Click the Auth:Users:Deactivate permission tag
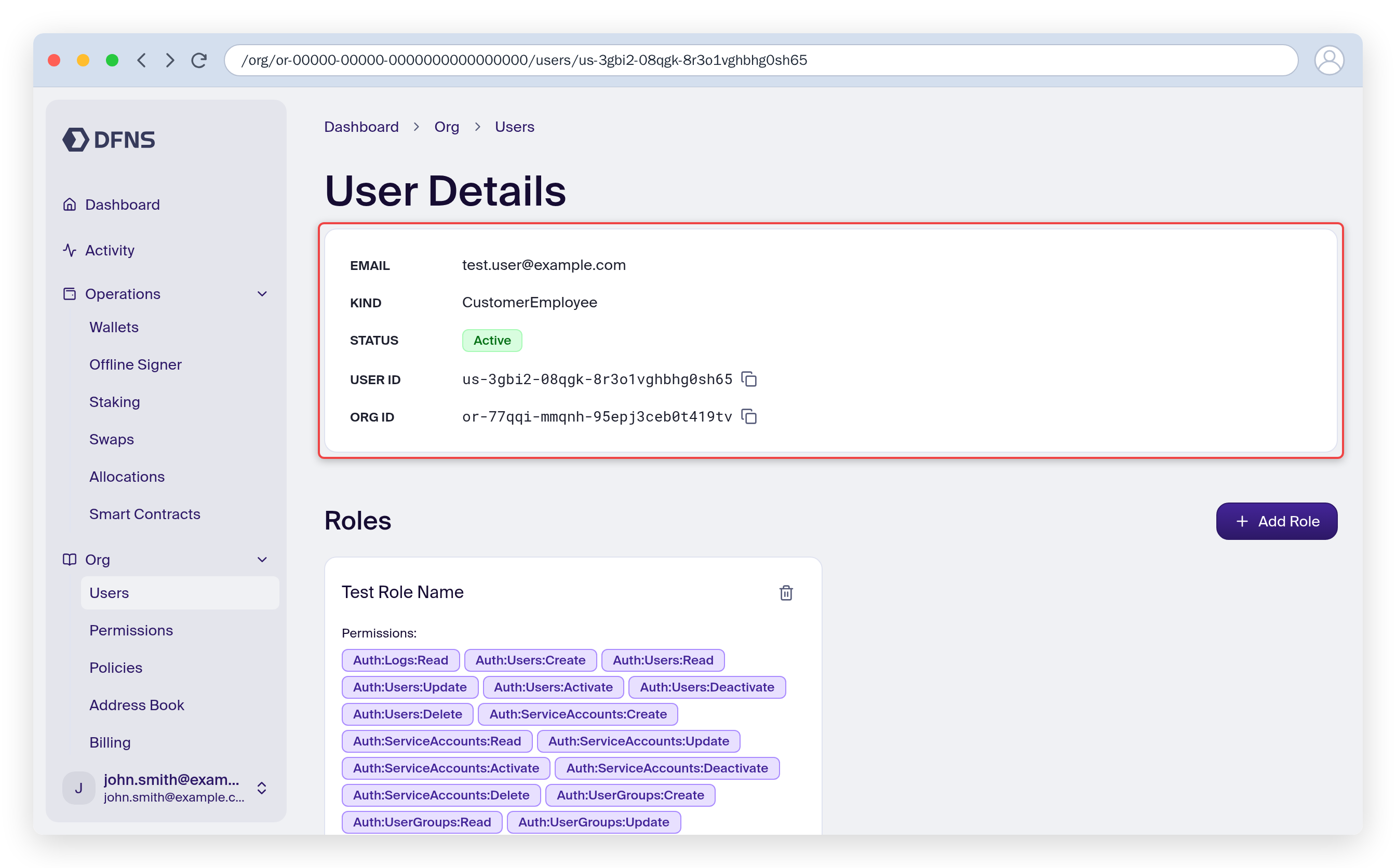 706,687
